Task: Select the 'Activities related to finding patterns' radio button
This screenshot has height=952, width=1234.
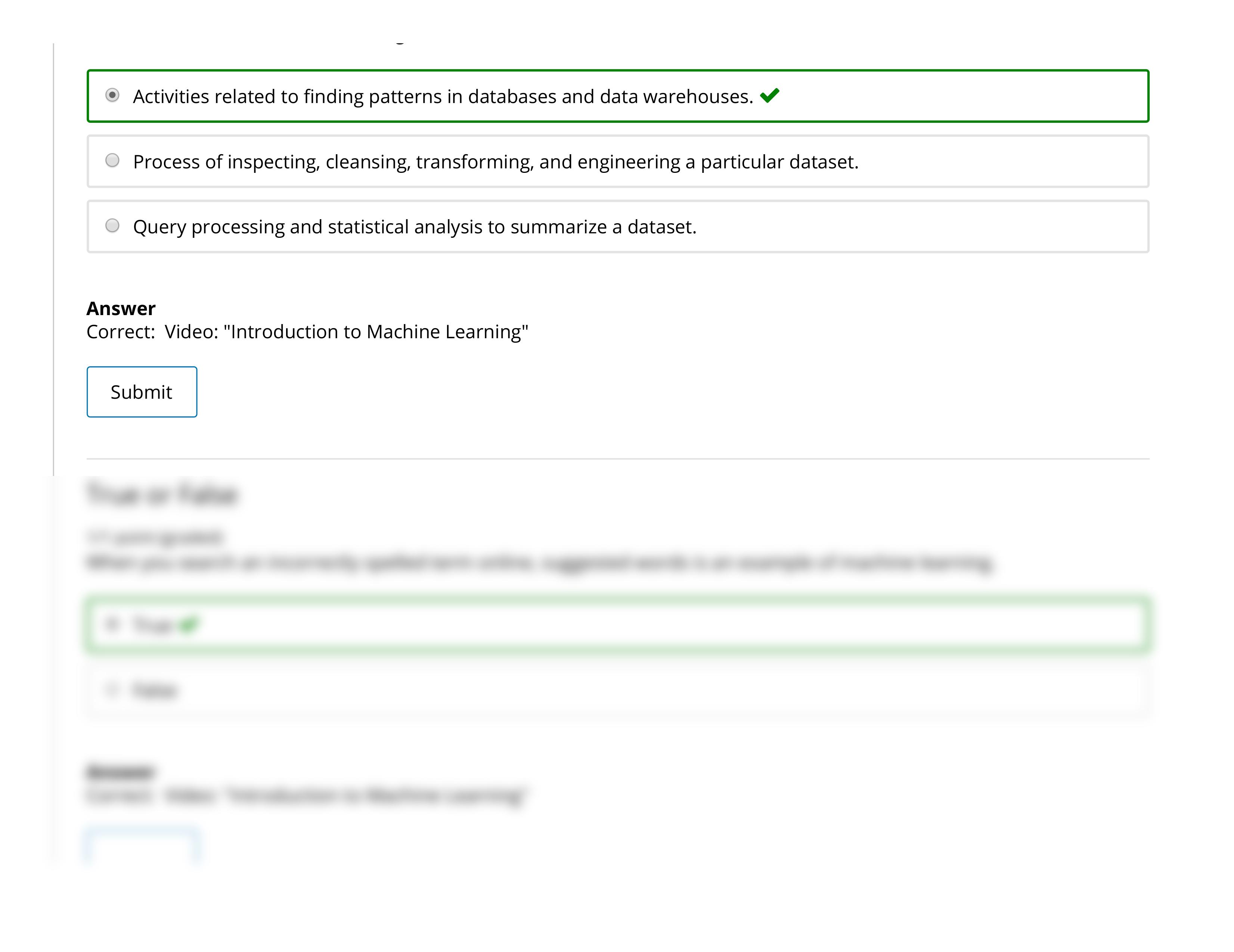Action: point(112,96)
